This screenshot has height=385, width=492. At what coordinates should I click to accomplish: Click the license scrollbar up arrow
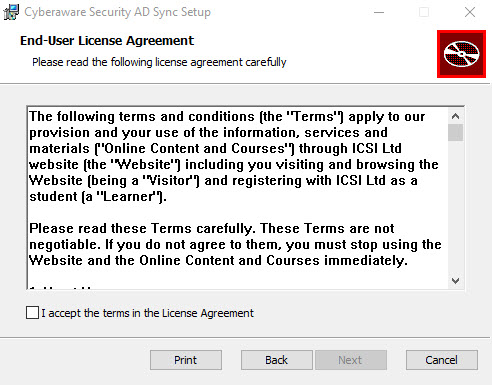(x=456, y=116)
